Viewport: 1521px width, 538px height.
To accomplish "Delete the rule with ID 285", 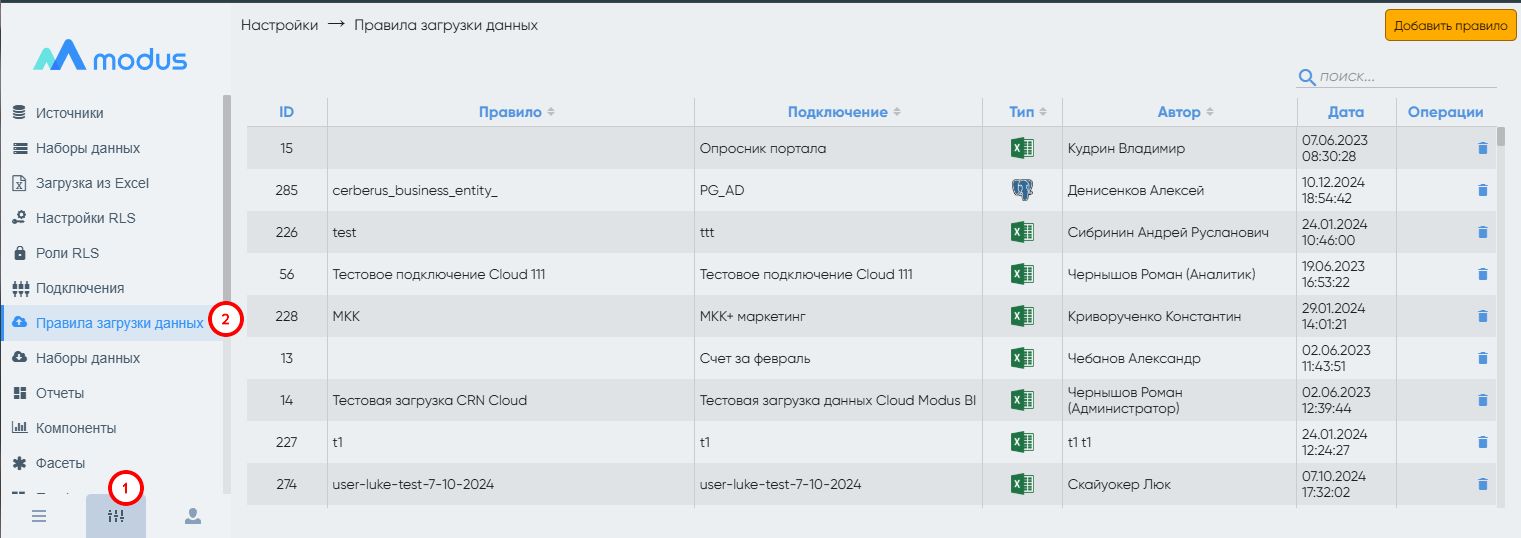I will click(x=1482, y=190).
